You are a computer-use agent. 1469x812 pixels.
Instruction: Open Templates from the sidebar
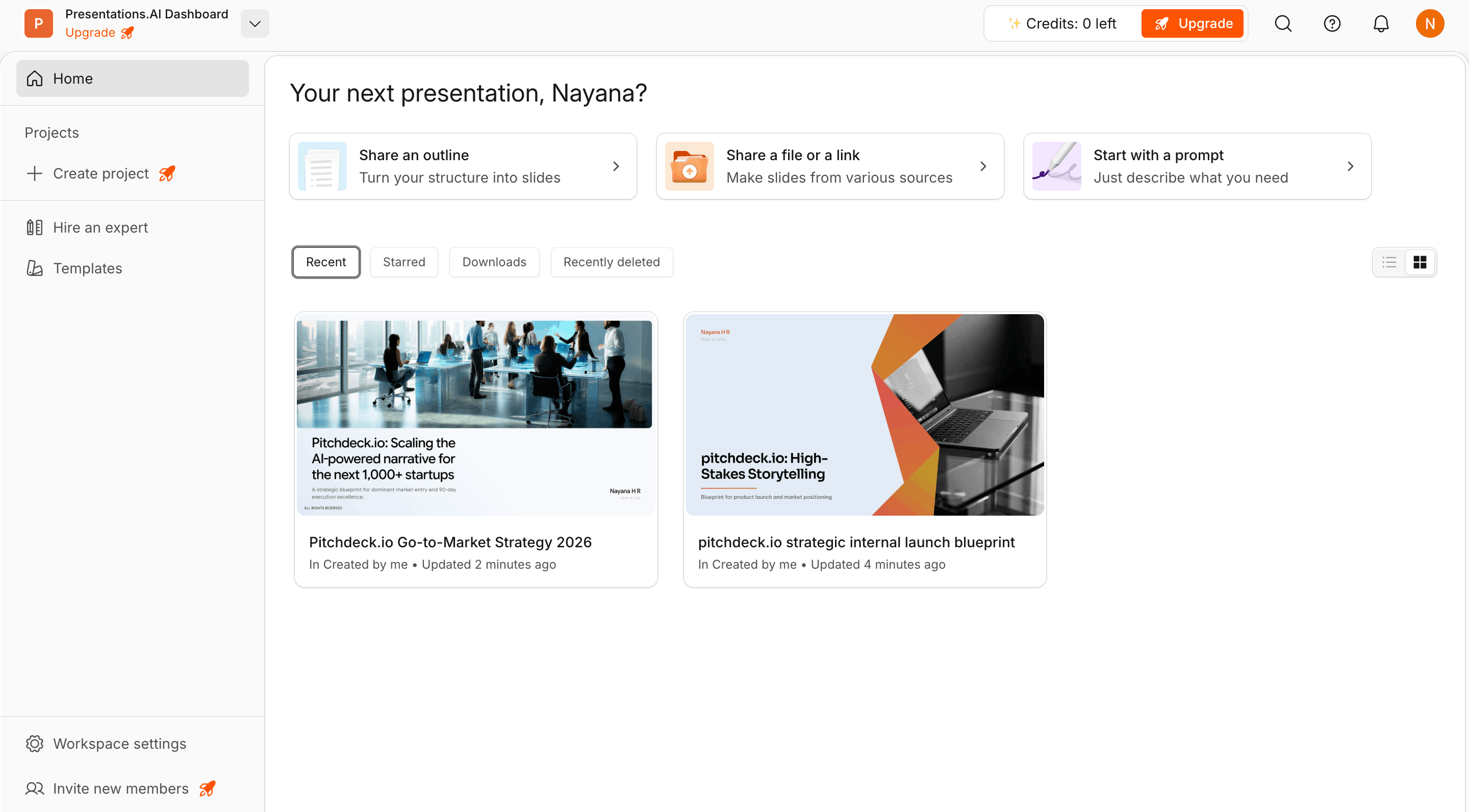coord(87,268)
